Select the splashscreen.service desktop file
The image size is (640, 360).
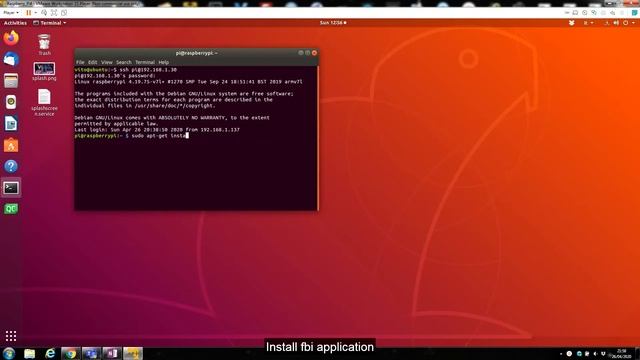point(44,103)
